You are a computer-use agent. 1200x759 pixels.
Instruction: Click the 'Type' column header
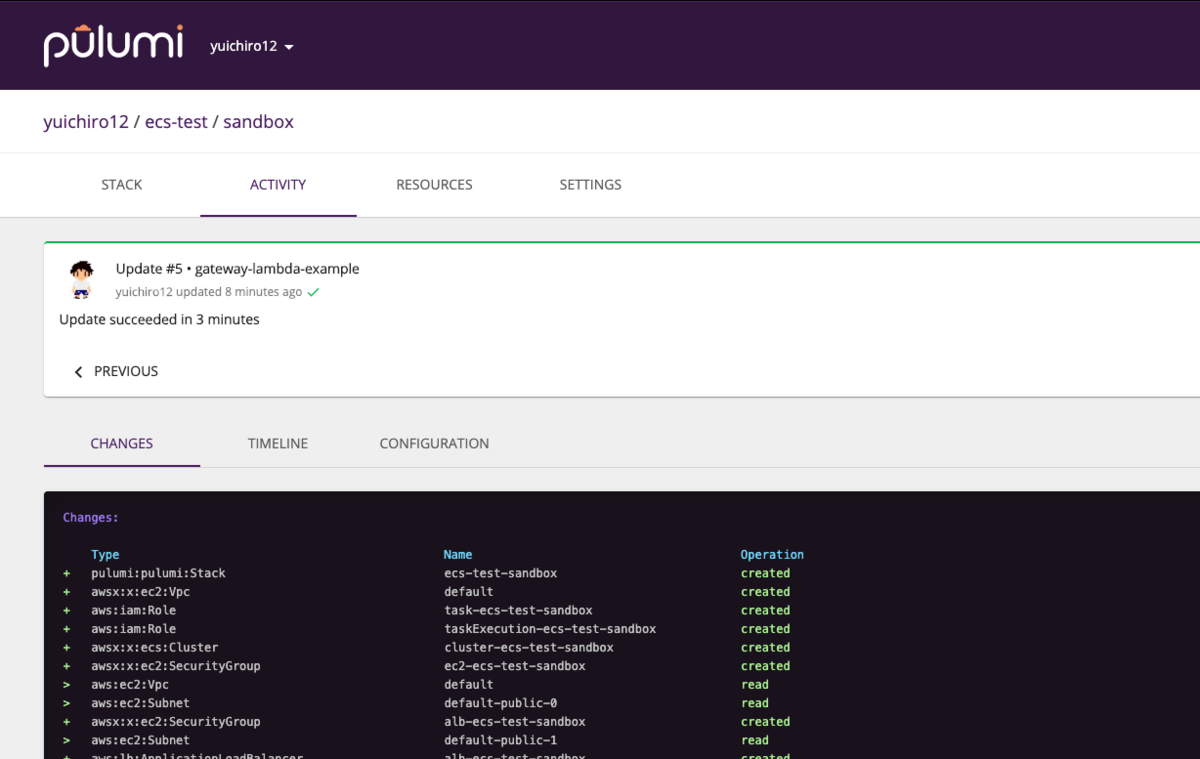coord(105,555)
